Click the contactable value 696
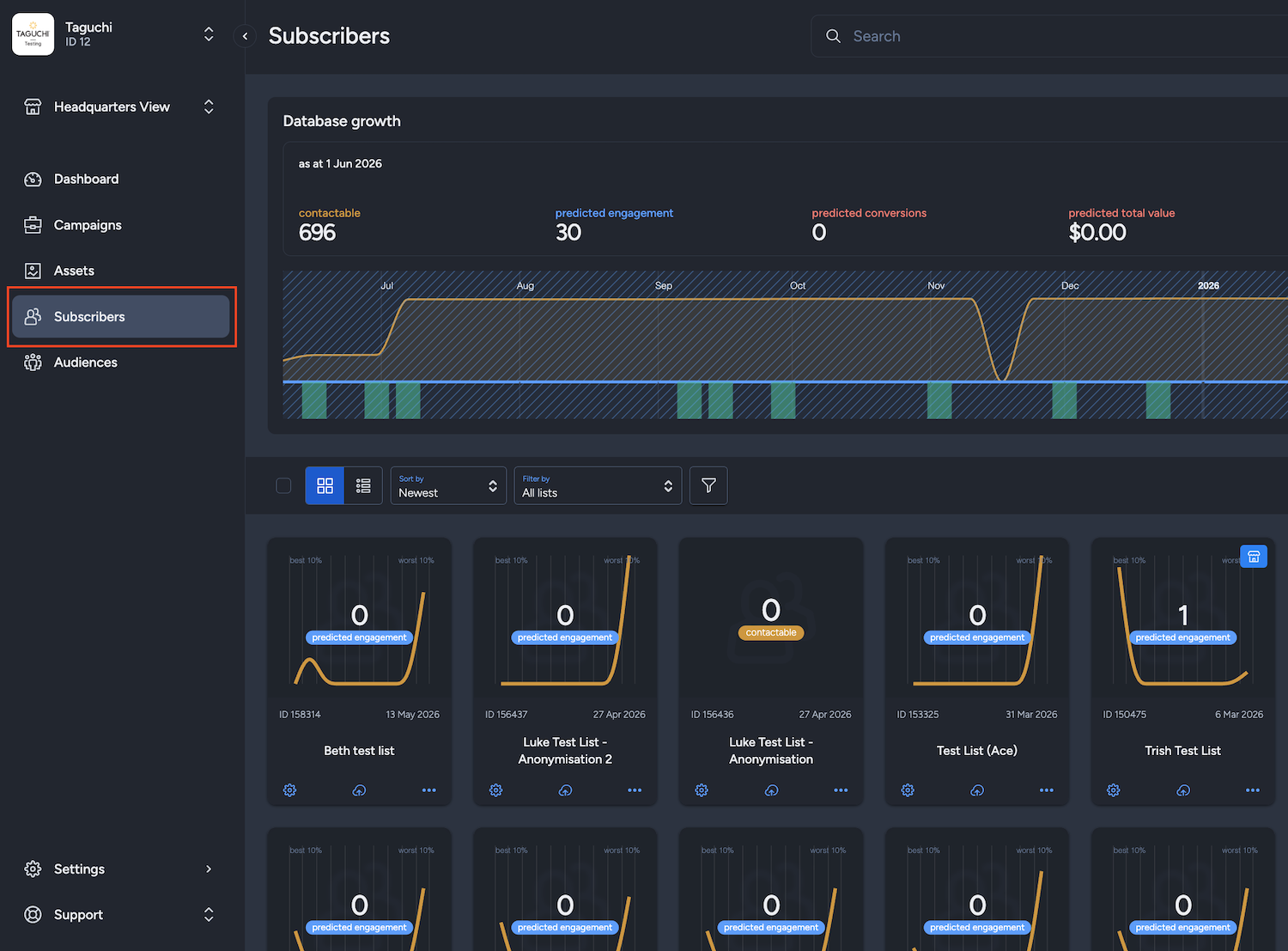 tap(317, 233)
